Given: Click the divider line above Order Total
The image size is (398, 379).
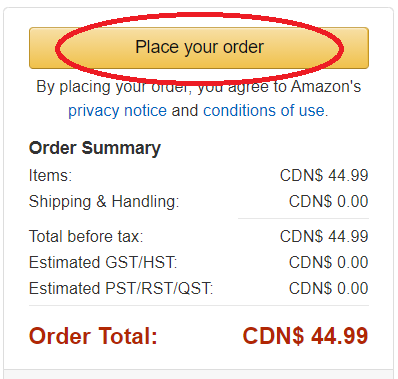Looking at the screenshot, I should pyautogui.click(x=199, y=305).
